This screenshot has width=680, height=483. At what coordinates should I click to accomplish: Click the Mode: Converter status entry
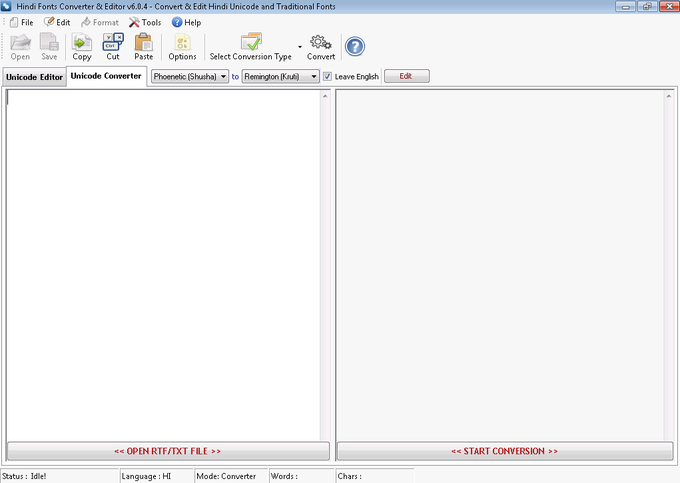point(226,476)
